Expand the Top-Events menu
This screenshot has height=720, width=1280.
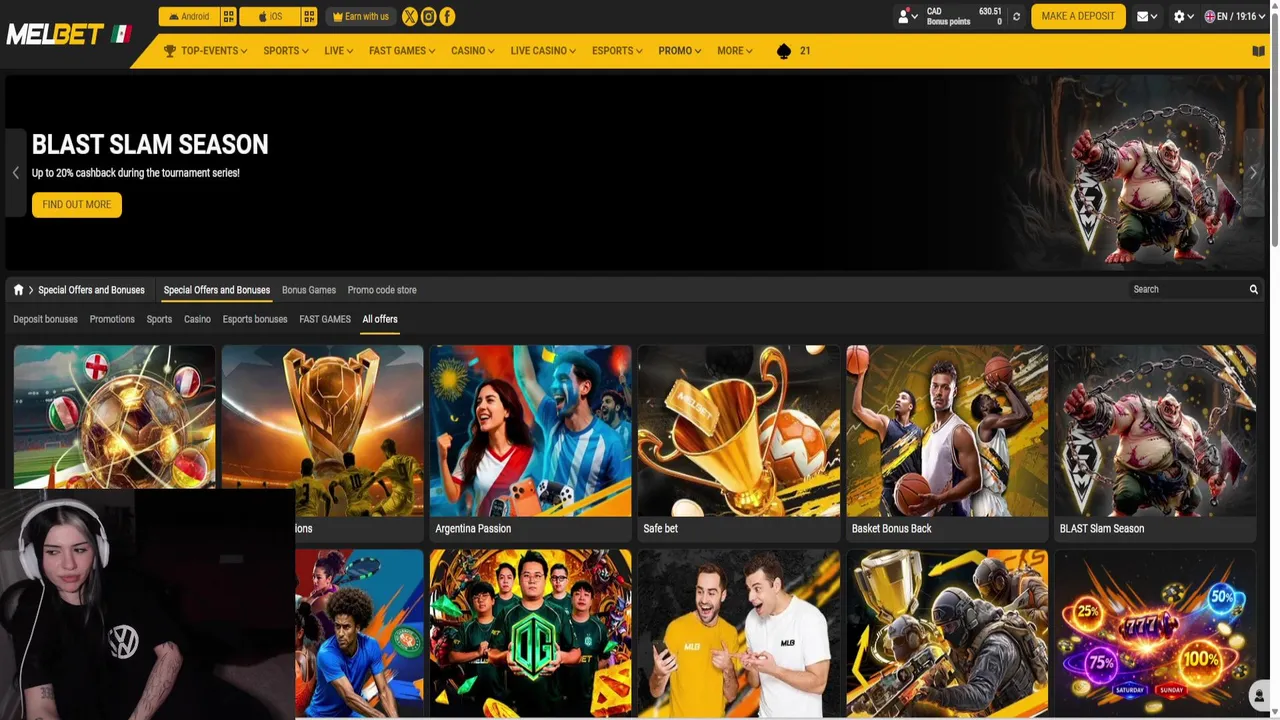coord(205,51)
